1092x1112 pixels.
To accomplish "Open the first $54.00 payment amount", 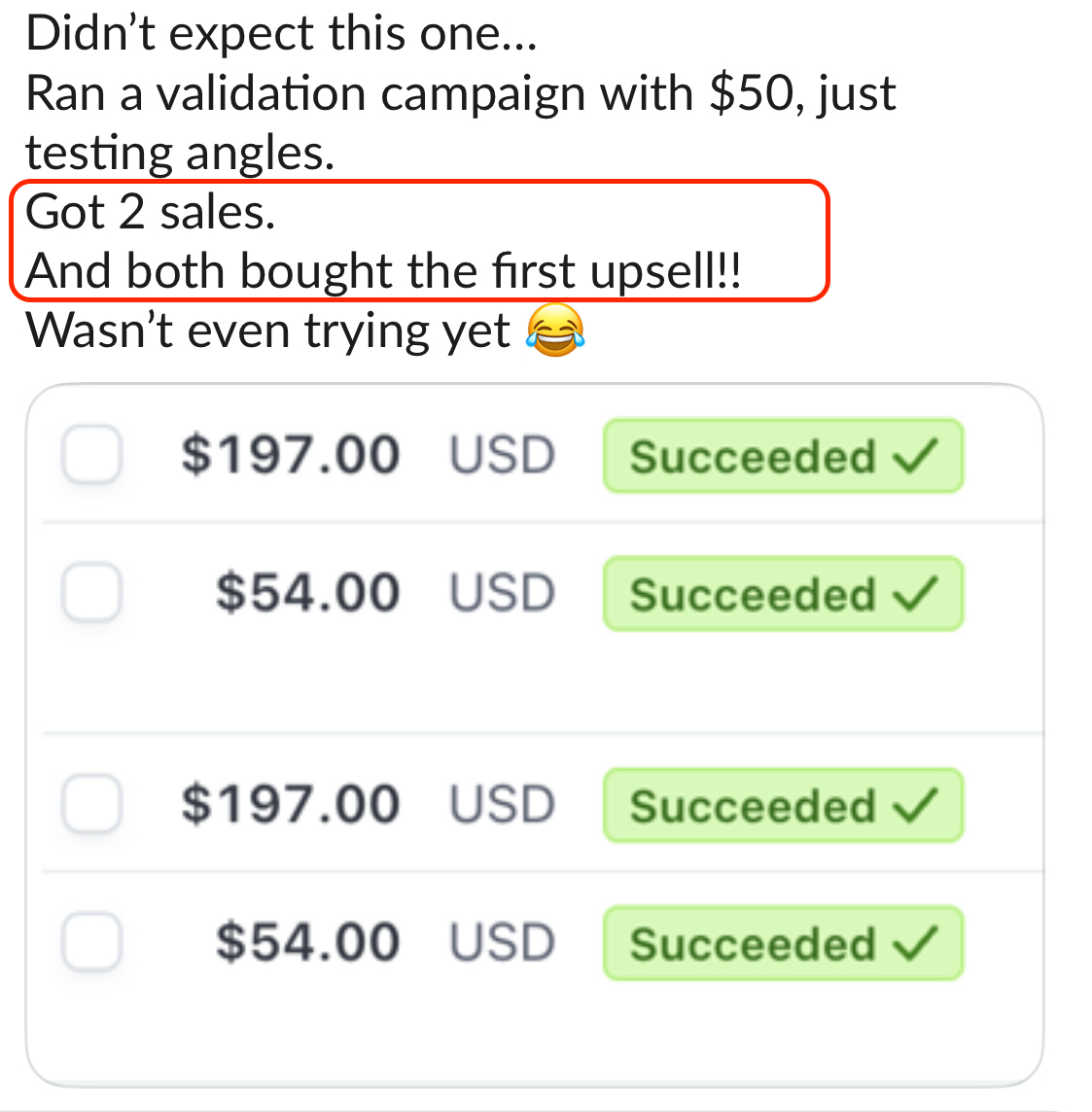I will click(307, 593).
